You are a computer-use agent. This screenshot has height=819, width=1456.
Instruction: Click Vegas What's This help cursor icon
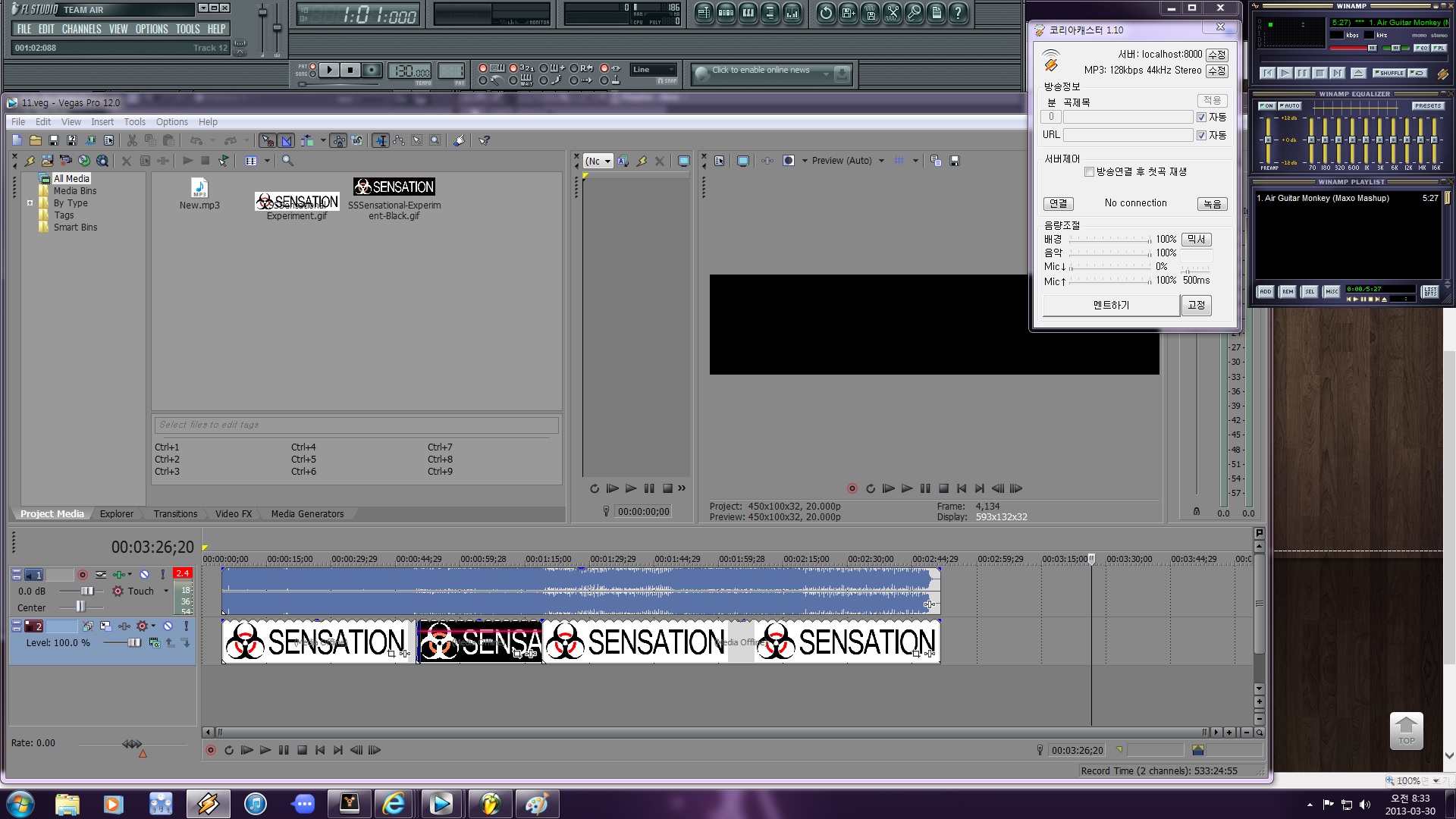(485, 140)
